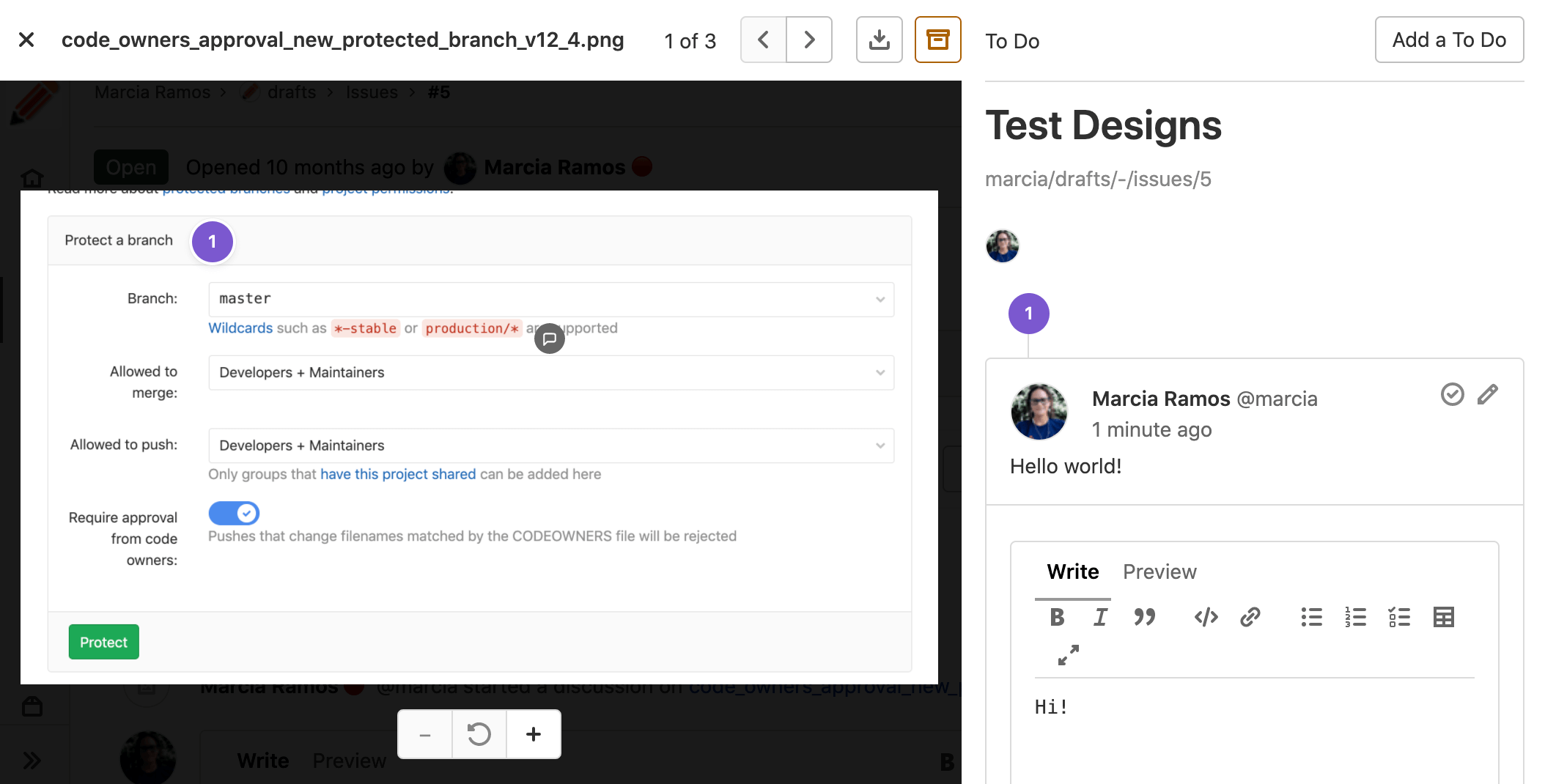
Task: Click the Add a To Do button
Action: [x=1448, y=40]
